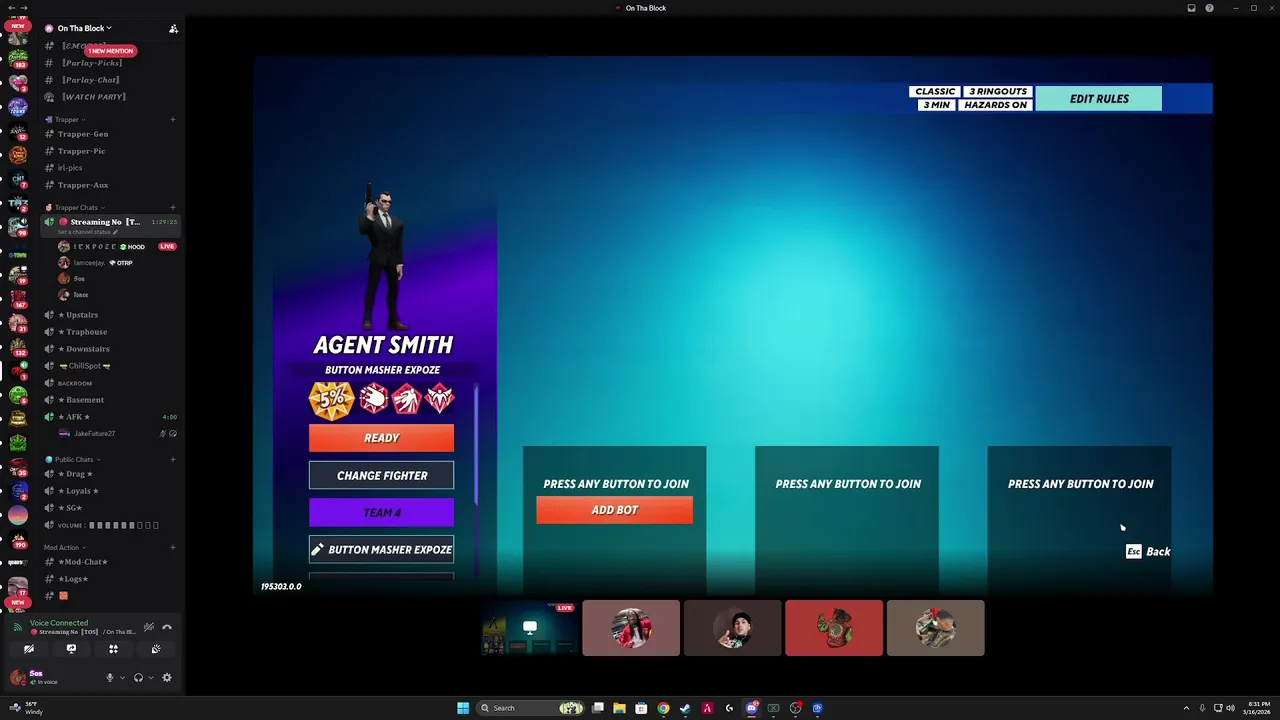1280x720 pixels.
Task: Add a channel to Public Chats category
Action: [172, 460]
